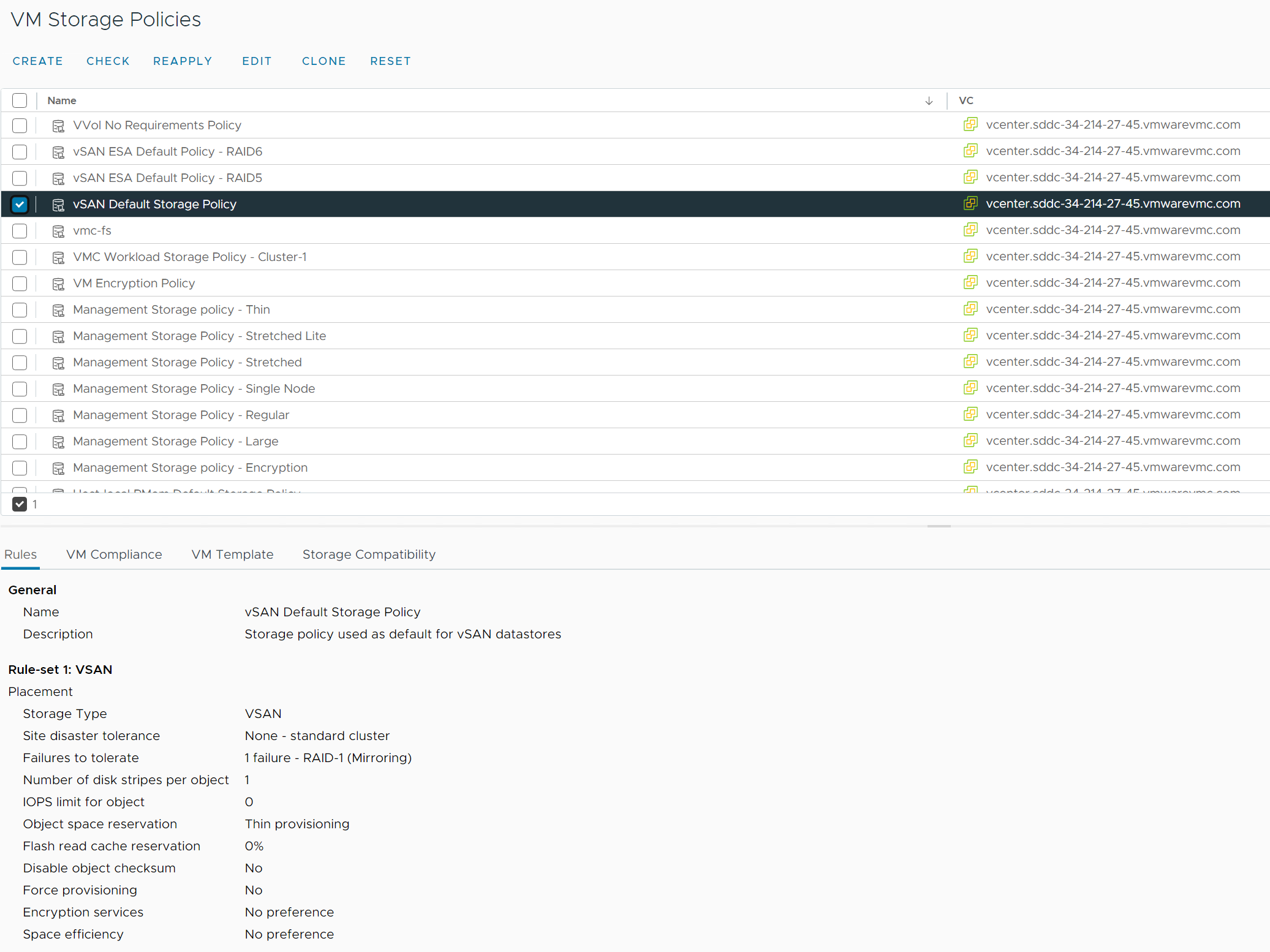This screenshot has height=952, width=1270.
Task: Click vCenter icon in the VVol policy row
Action: [970, 124]
